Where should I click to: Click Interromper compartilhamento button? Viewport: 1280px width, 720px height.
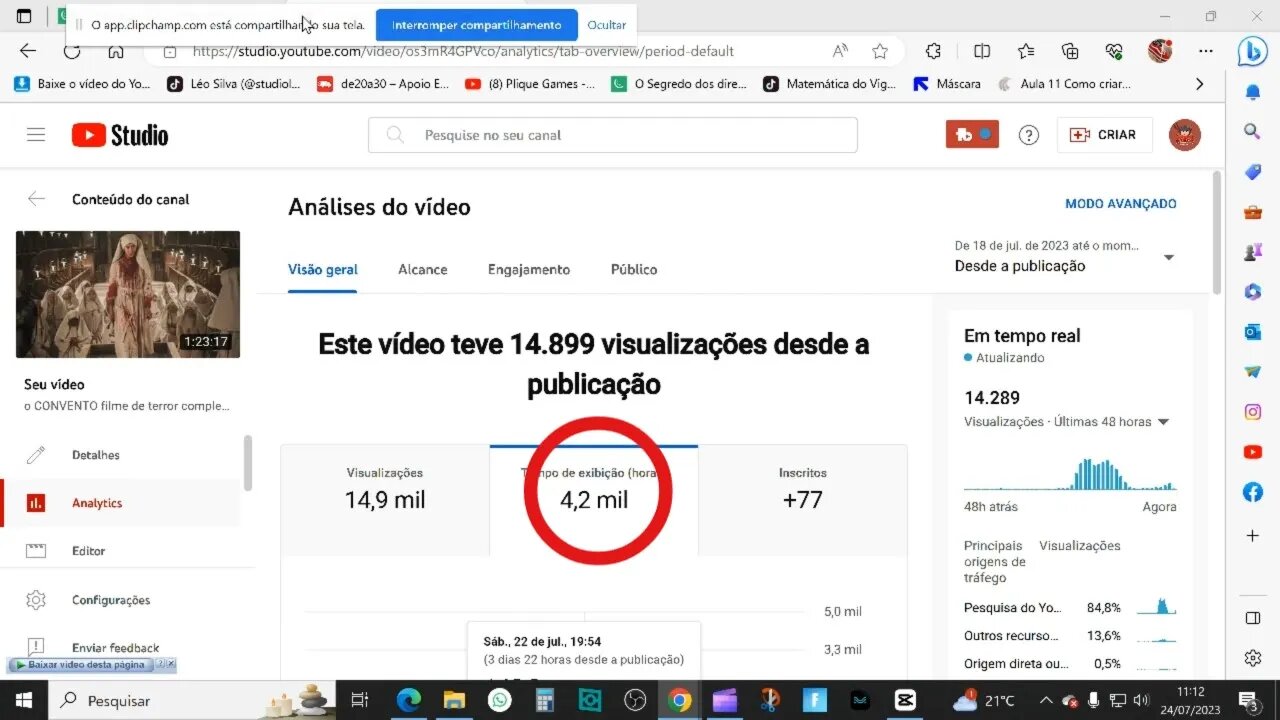pyautogui.click(x=476, y=25)
